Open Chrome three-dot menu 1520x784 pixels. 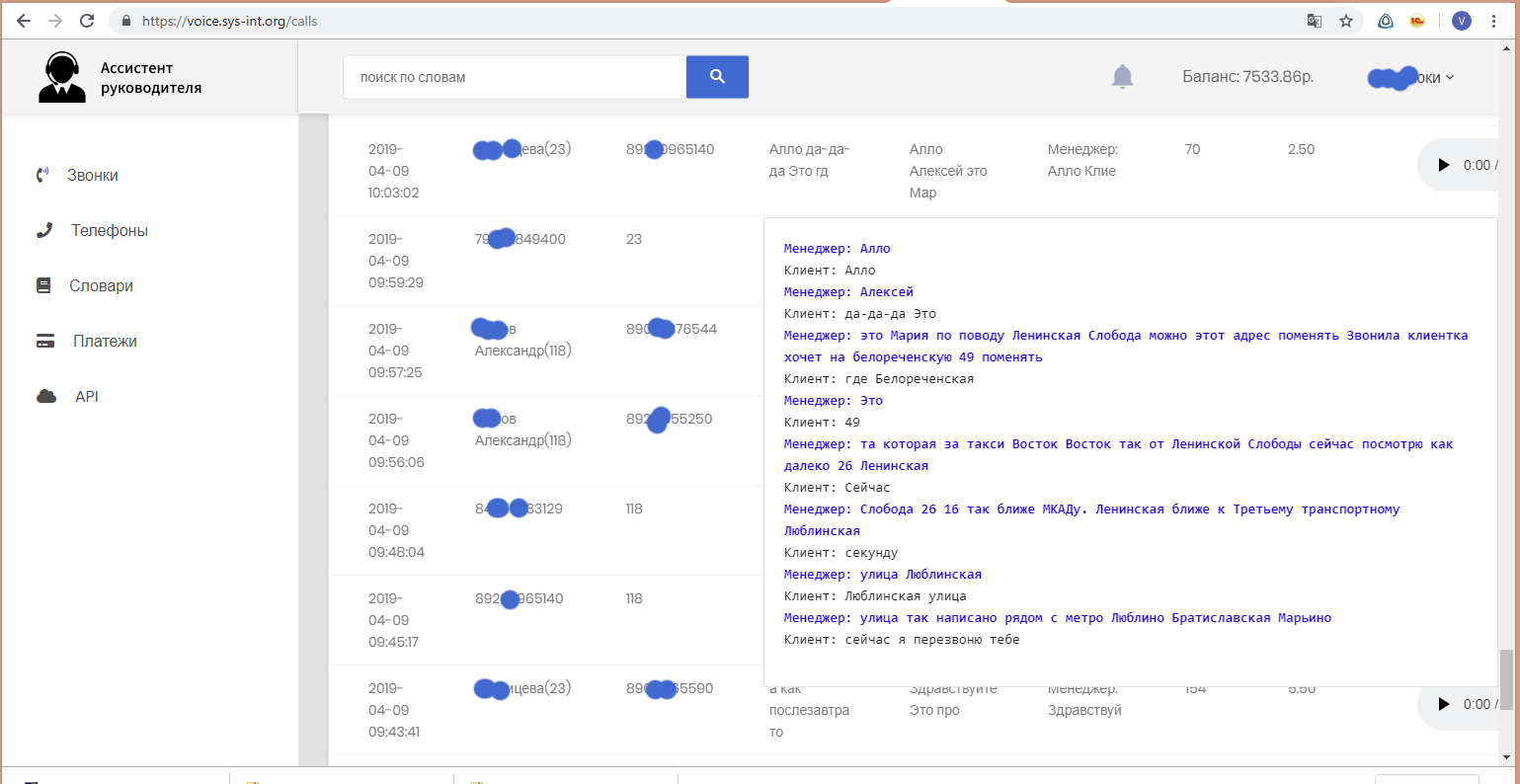(x=1493, y=21)
